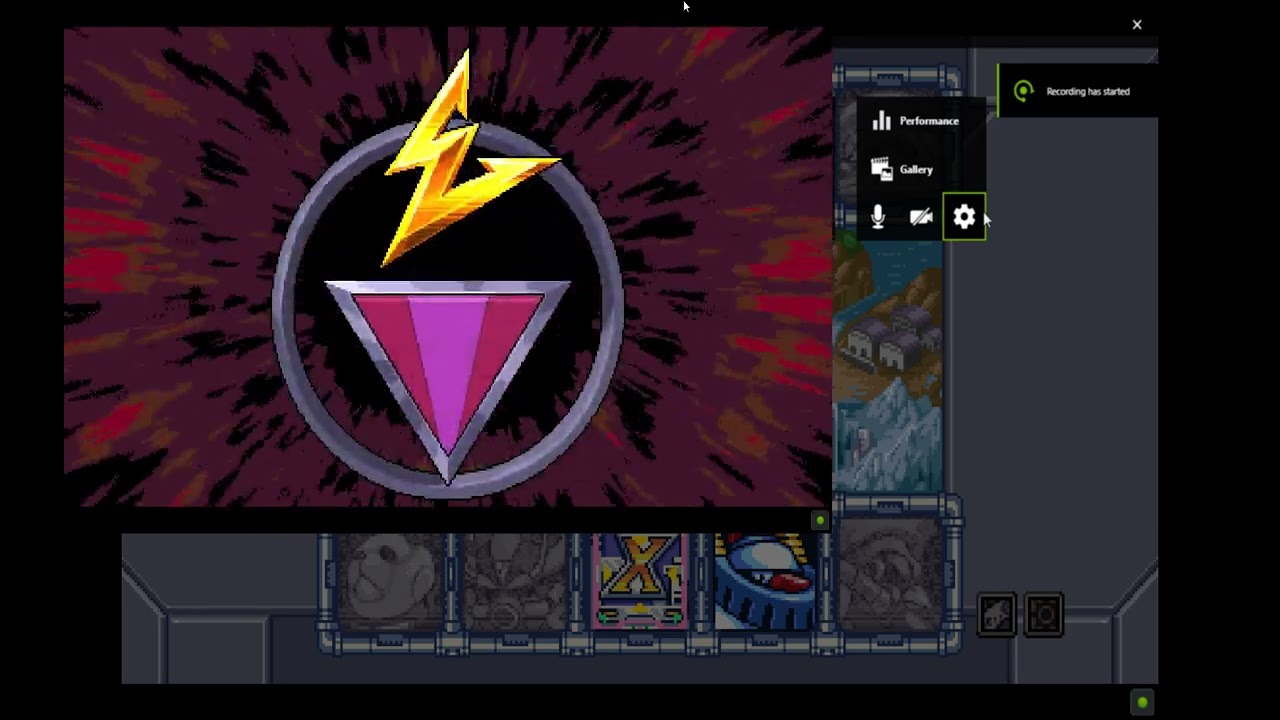
Task: Close the overlay with the X button
Action: tap(1137, 25)
